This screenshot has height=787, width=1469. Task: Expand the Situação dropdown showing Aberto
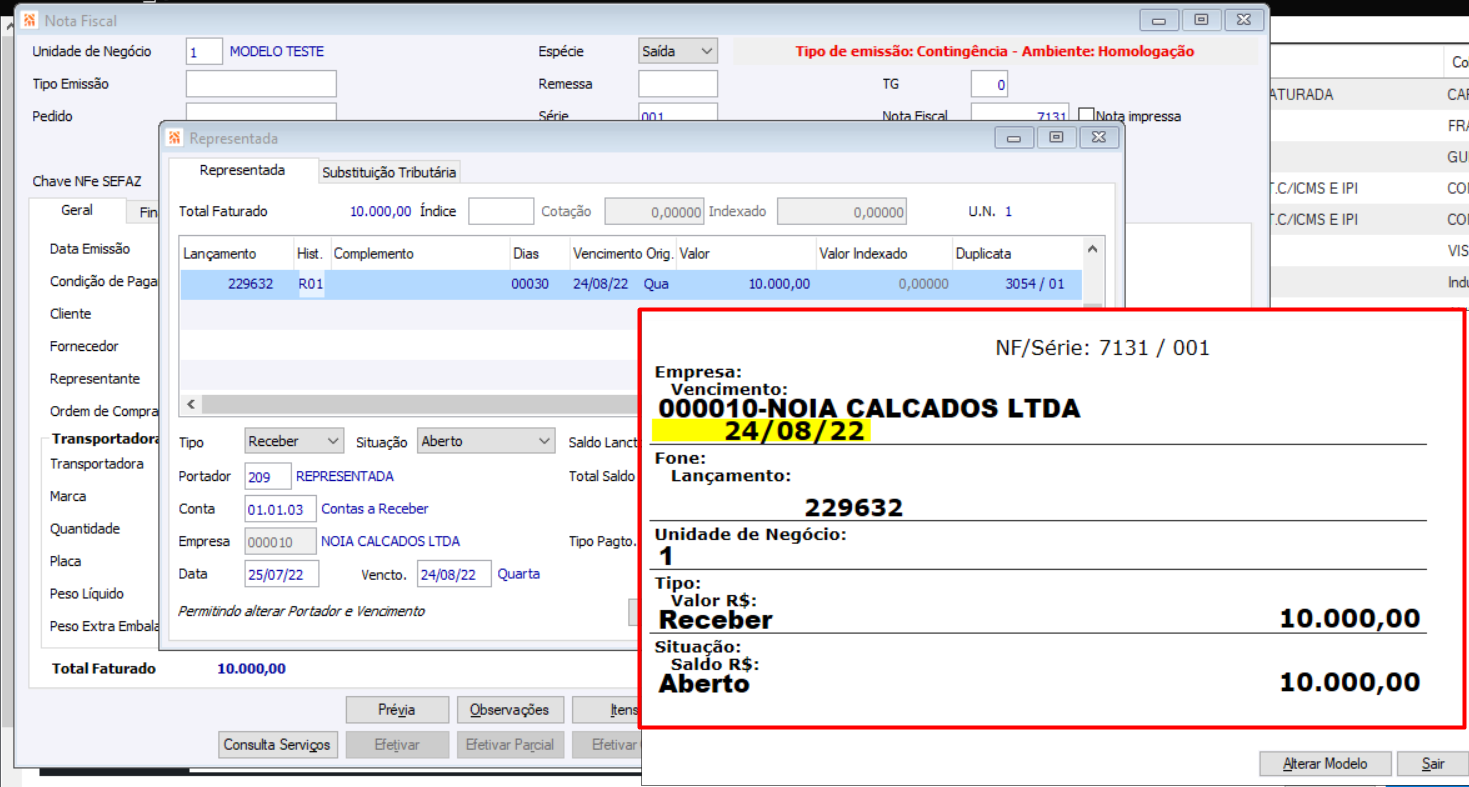click(x=486, y=441)
